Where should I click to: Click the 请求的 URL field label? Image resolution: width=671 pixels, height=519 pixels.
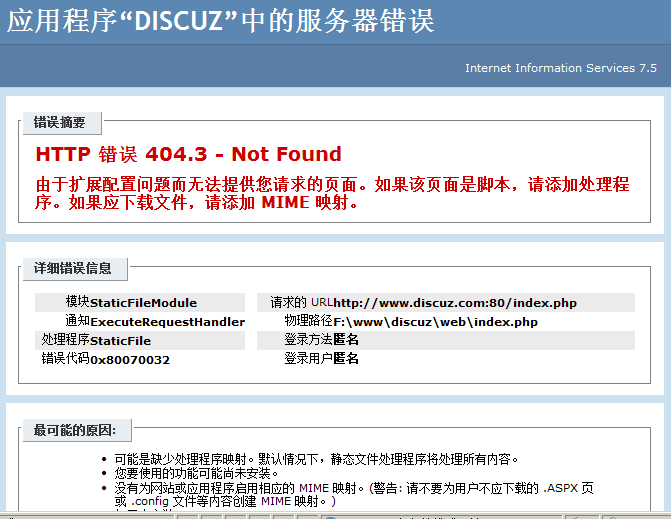coord(300,302)
